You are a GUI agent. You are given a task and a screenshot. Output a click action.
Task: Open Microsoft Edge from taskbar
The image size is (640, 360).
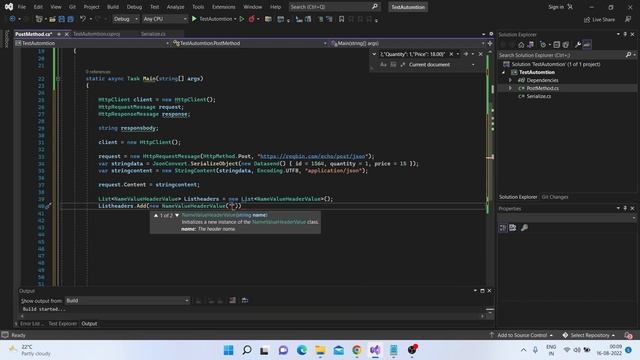(x=302, y=350)
